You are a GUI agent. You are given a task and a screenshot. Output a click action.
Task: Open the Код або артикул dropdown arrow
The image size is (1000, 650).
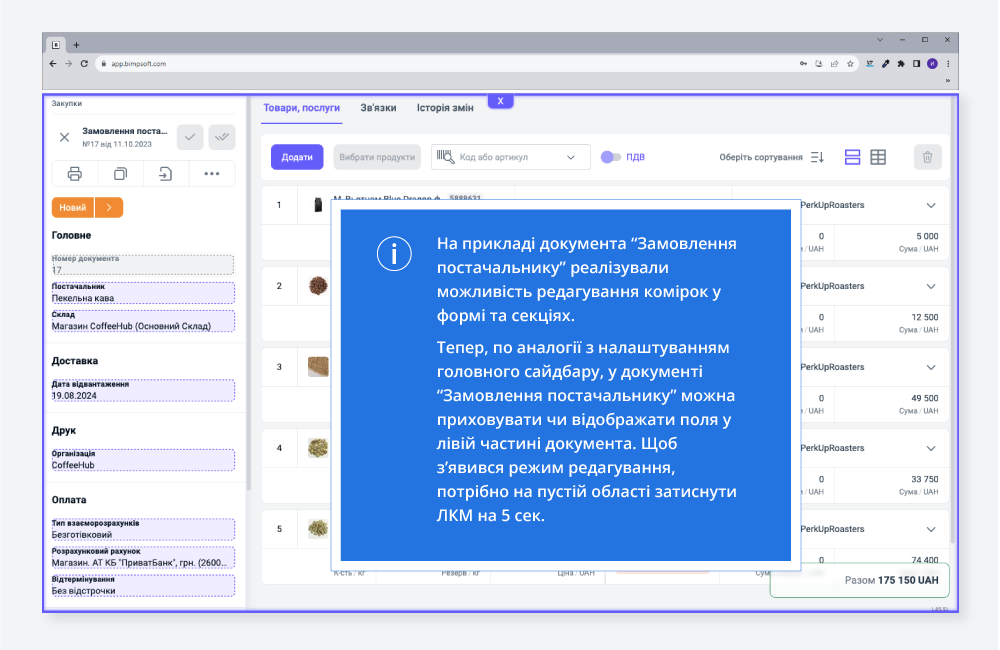tap(572, 157)
